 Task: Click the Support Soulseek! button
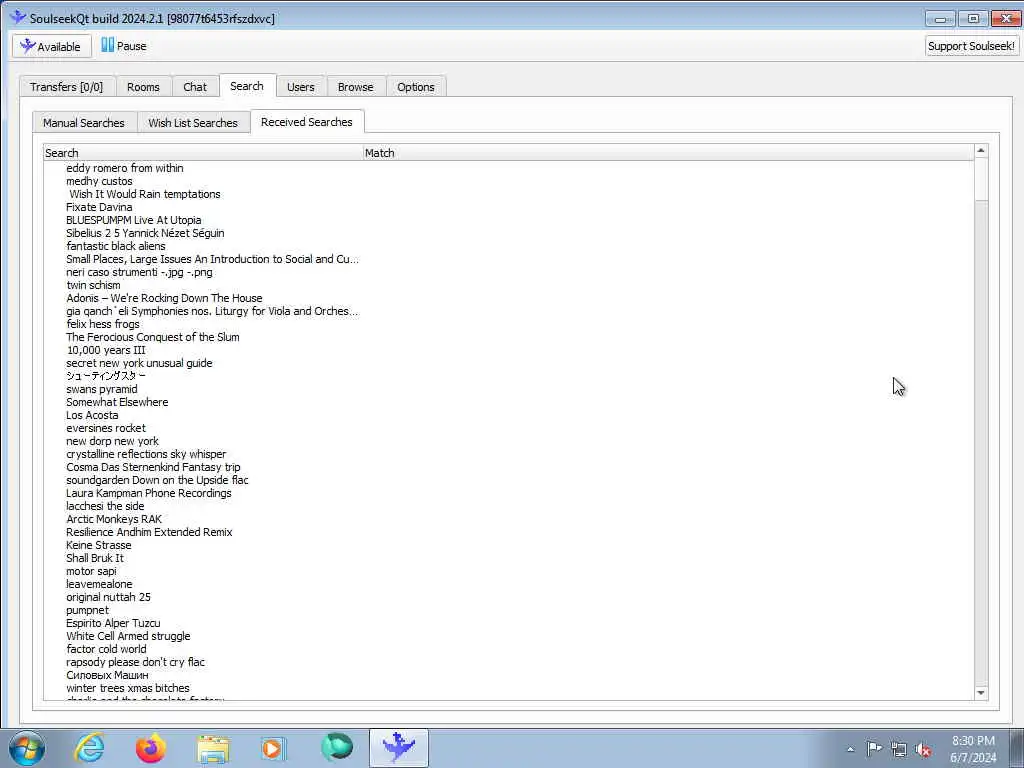[971, 46]
